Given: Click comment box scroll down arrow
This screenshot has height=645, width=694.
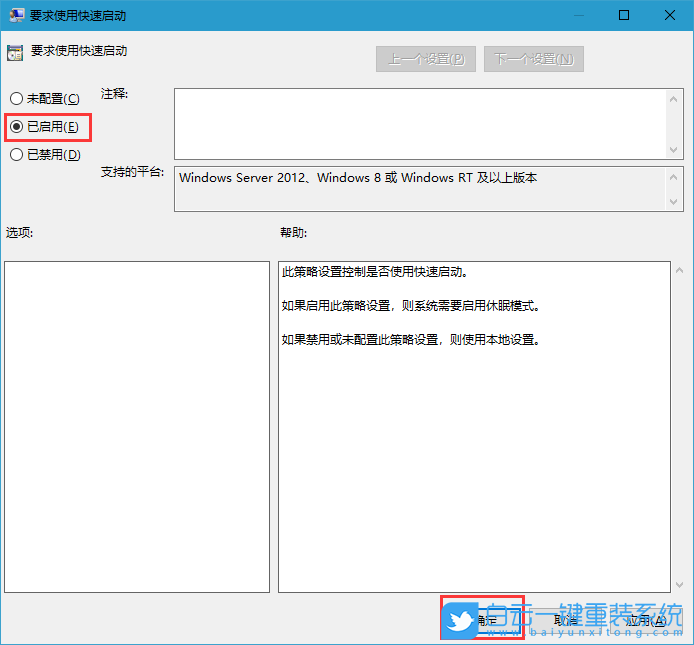Looking at the screenshot, I should (x=673, y=150).
